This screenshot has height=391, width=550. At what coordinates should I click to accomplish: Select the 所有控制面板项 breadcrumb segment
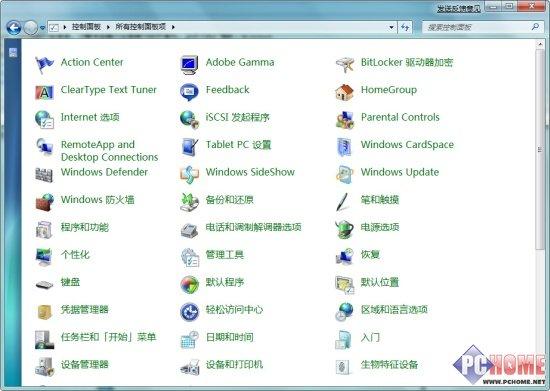pos(140,27)
